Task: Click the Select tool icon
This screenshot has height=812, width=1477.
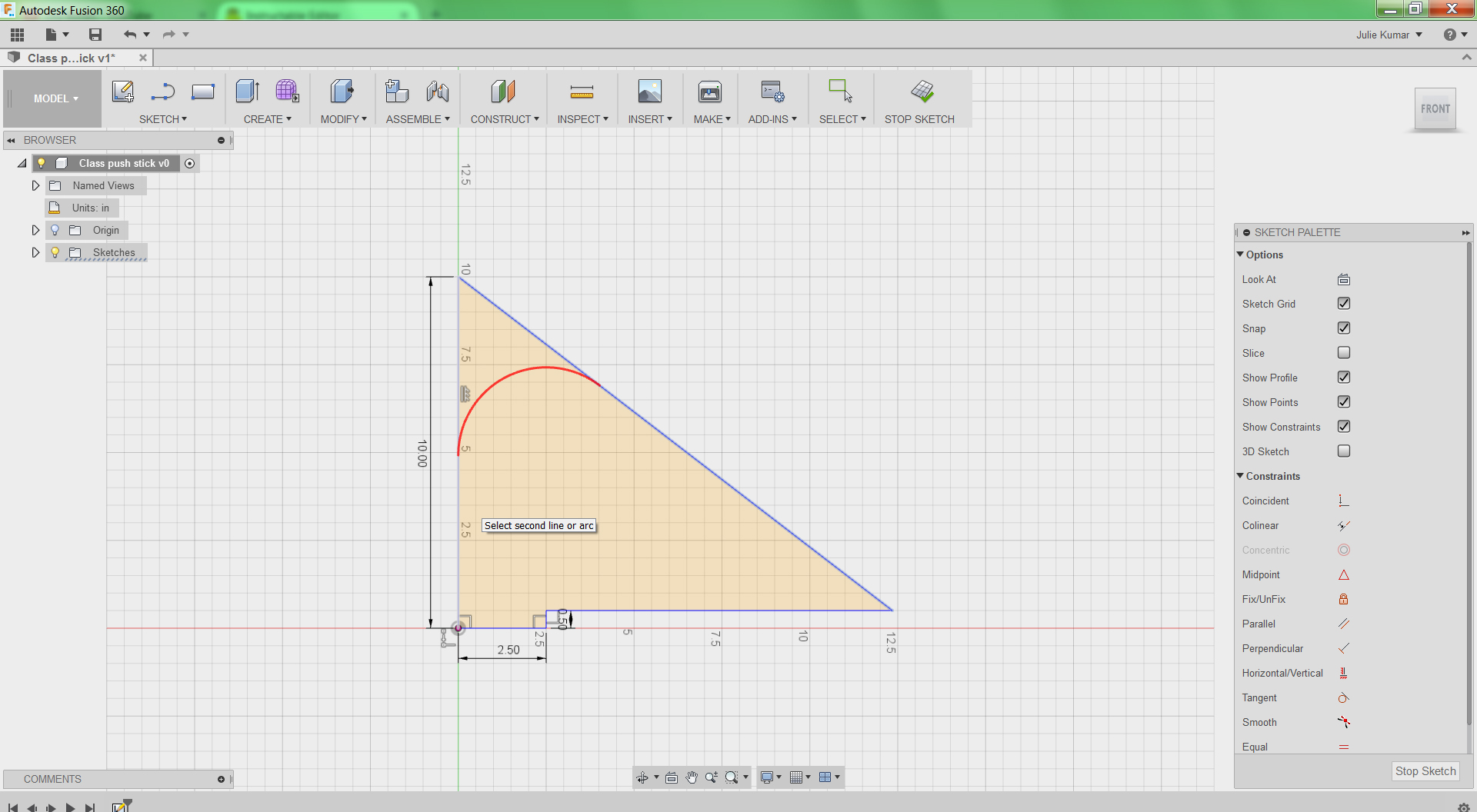Action: click(841, 92)
